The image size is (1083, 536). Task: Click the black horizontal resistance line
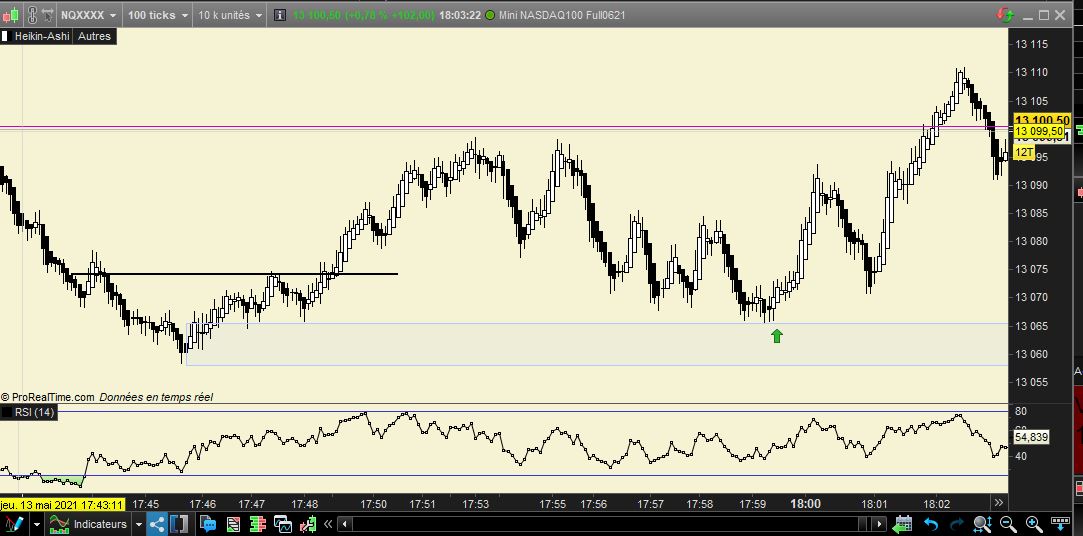[235, 274]
